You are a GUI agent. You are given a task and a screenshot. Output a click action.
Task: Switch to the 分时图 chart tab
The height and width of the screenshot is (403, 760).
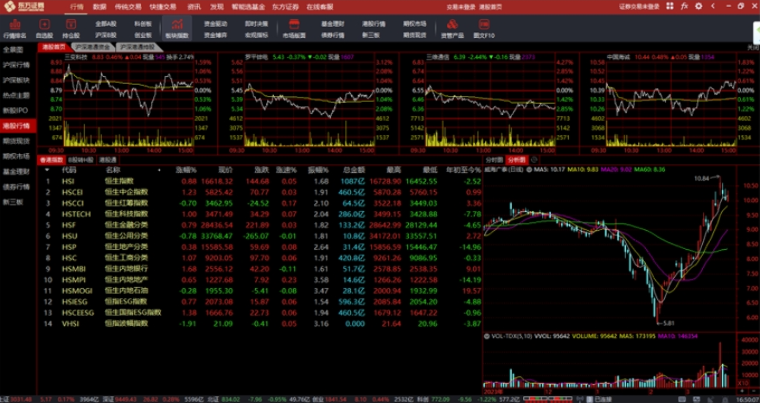tap(494, 159)
